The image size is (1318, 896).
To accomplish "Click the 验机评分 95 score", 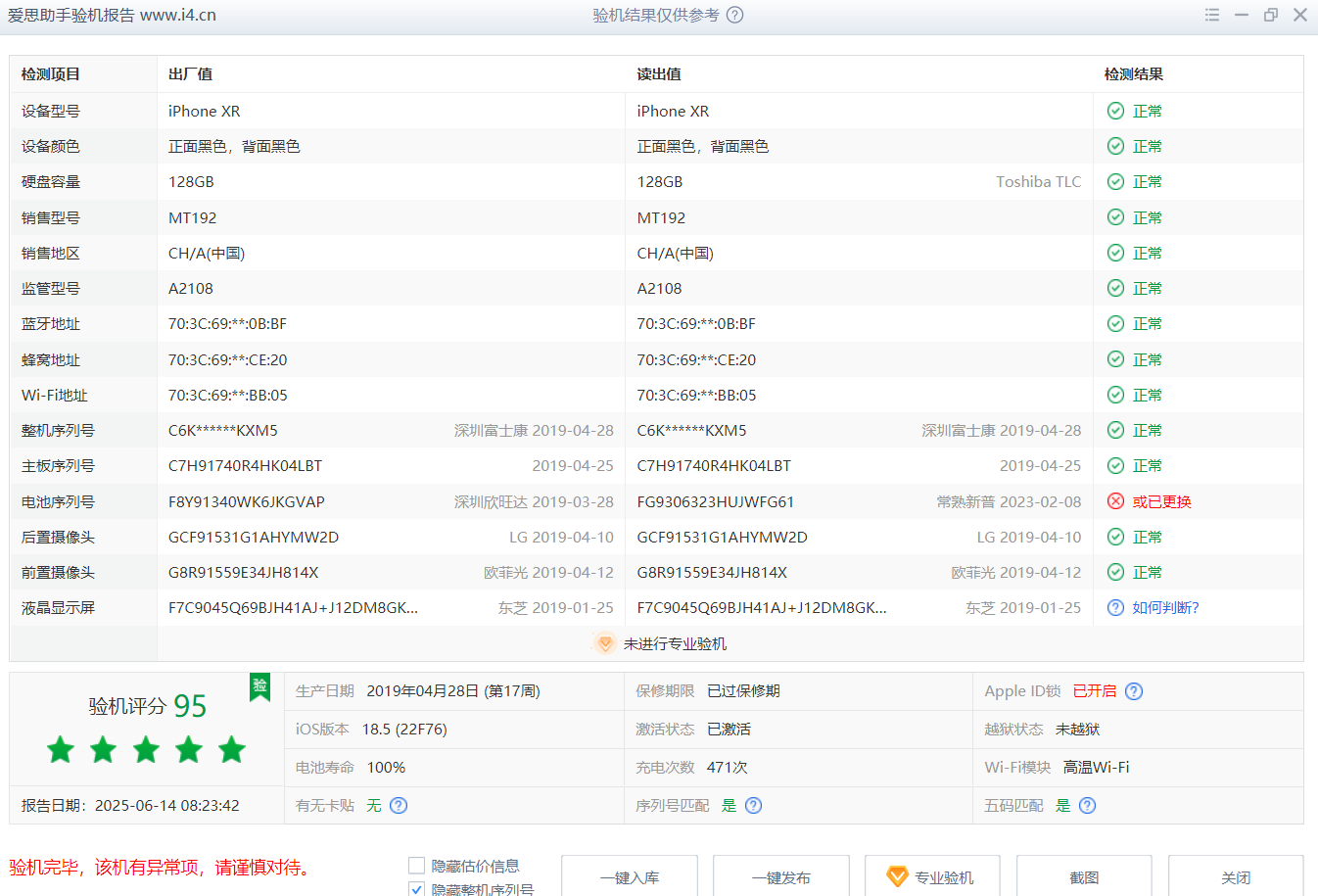I will [148, 706].
